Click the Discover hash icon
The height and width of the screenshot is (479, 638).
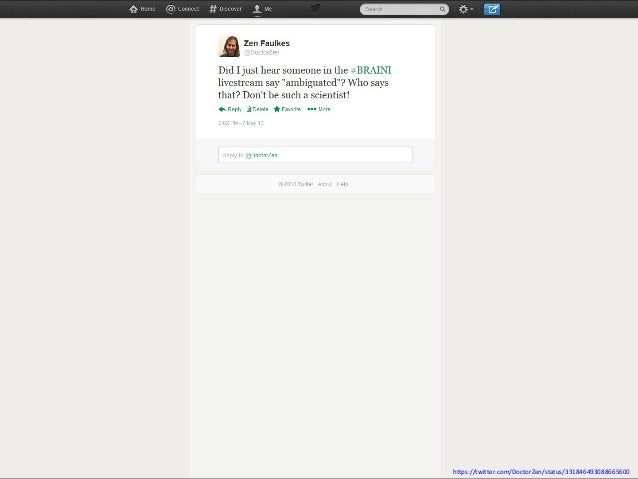point(213,9)
